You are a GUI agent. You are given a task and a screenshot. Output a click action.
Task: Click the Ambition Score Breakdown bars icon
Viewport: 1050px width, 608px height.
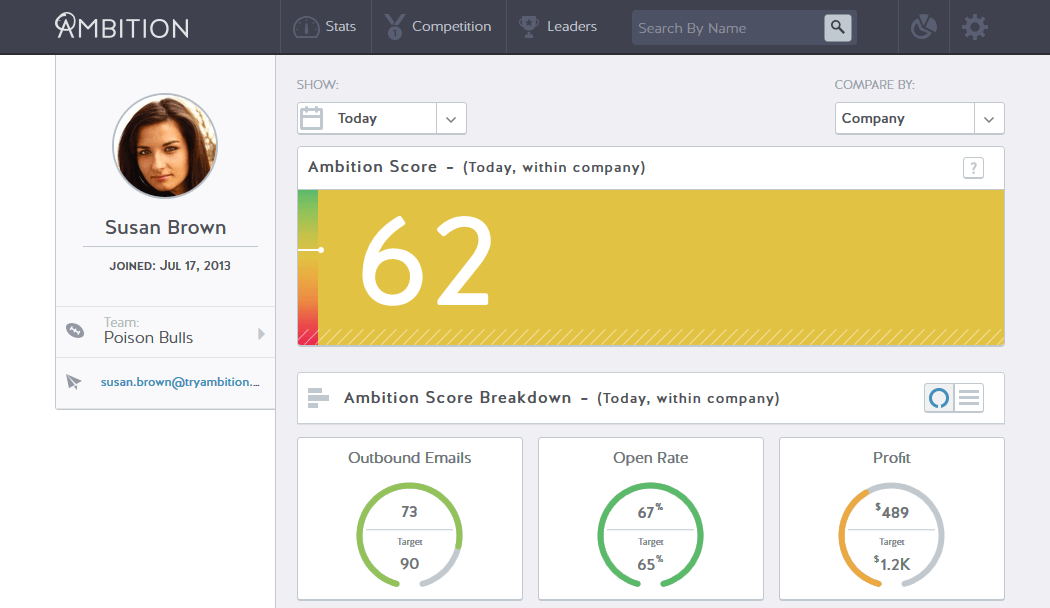318,398
